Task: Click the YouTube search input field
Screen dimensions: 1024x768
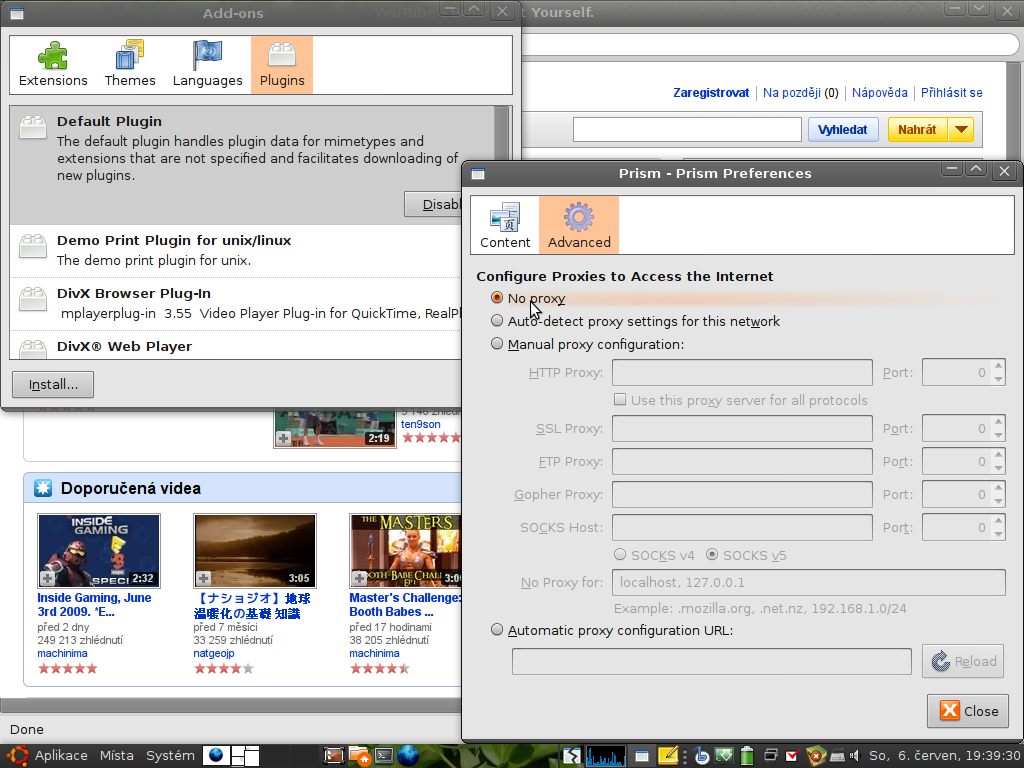Action: click(687, 129)
